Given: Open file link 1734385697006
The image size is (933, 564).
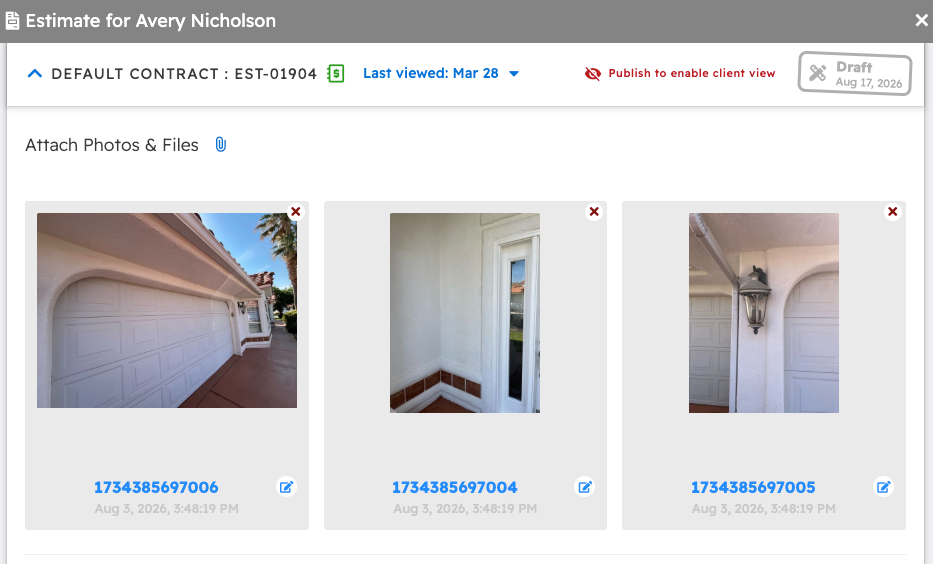Looking at the screenshot, I should [x=156, y=487].
